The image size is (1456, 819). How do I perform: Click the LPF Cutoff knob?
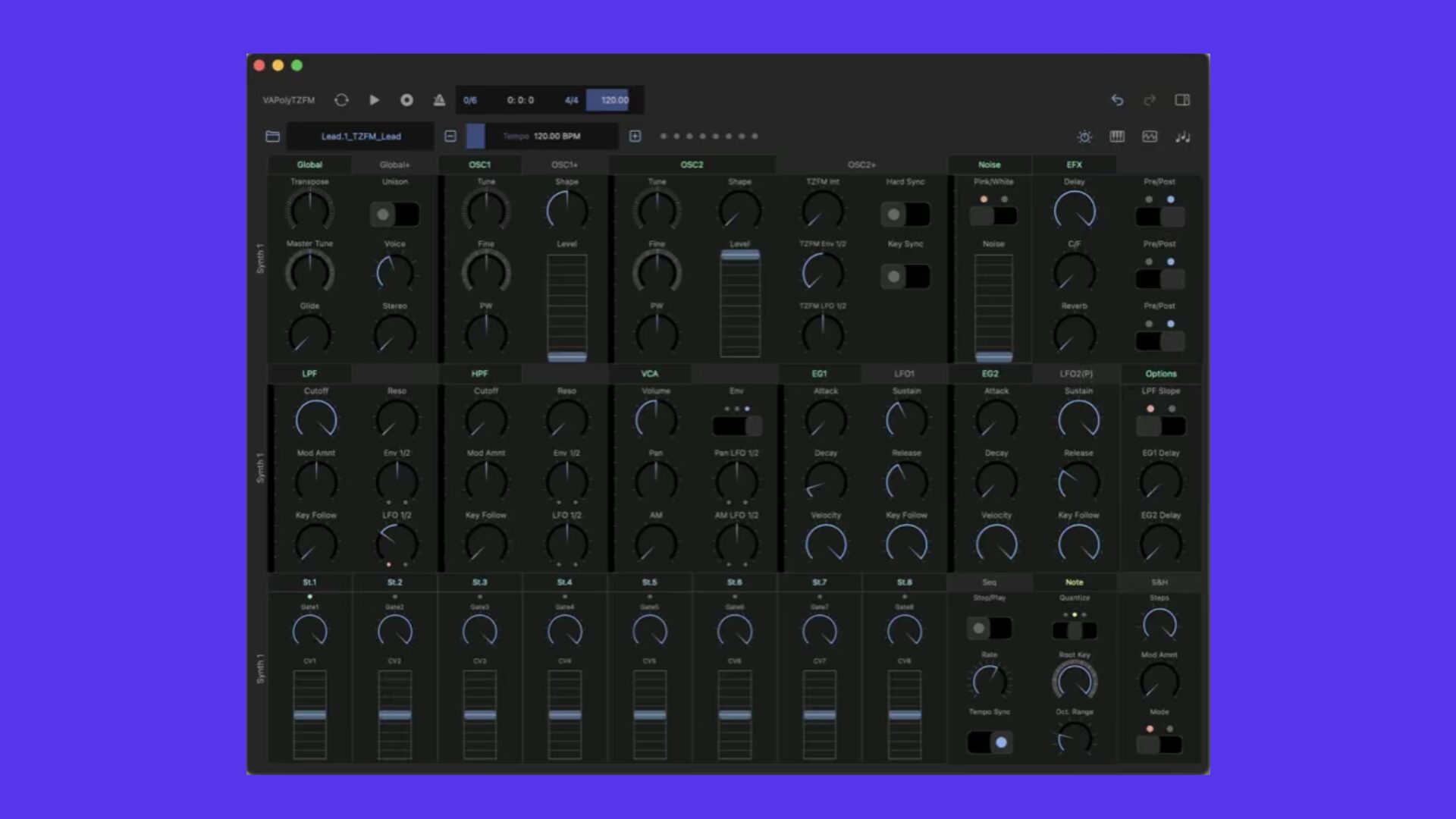point(315,419)
